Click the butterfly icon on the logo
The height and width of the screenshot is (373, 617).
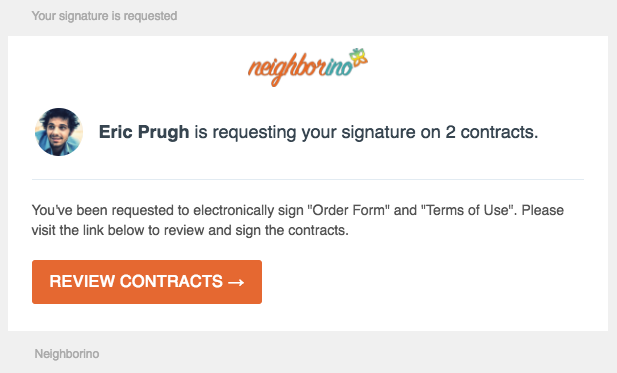coord(358,57)
